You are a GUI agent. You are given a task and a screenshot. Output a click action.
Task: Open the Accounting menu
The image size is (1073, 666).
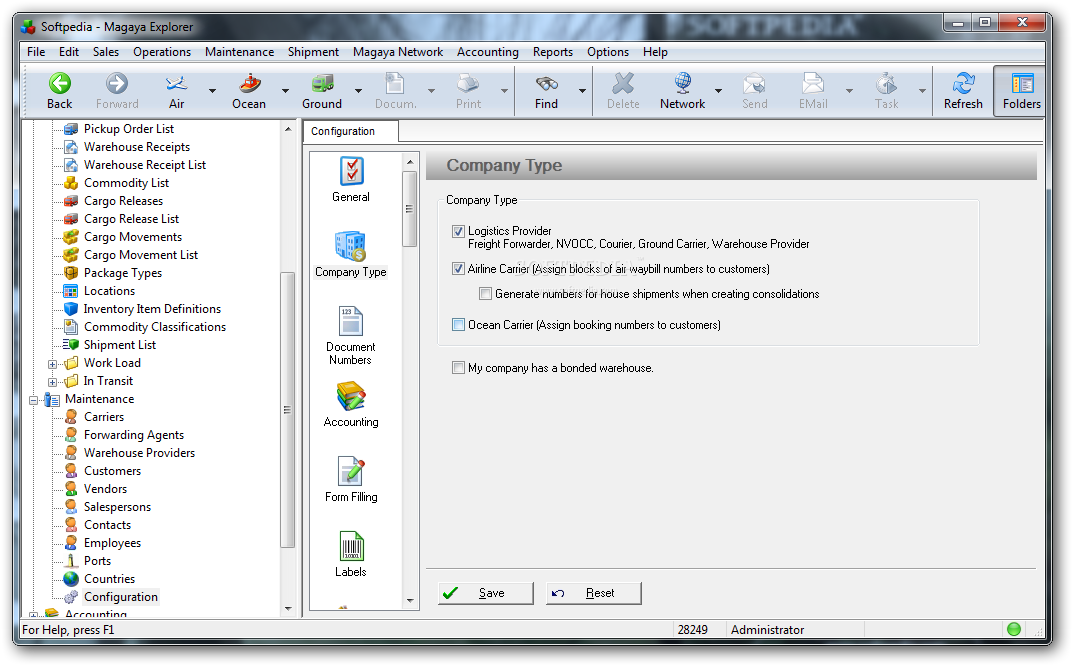coord(488,52)
